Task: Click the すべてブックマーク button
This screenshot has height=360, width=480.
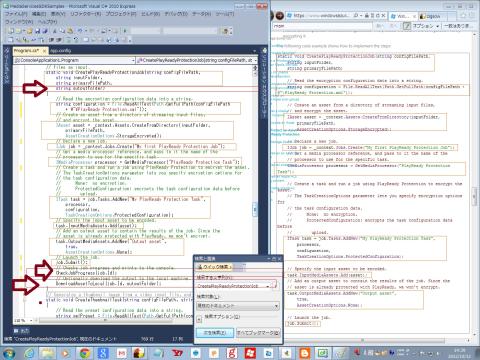Action: (x=258, y=333)
